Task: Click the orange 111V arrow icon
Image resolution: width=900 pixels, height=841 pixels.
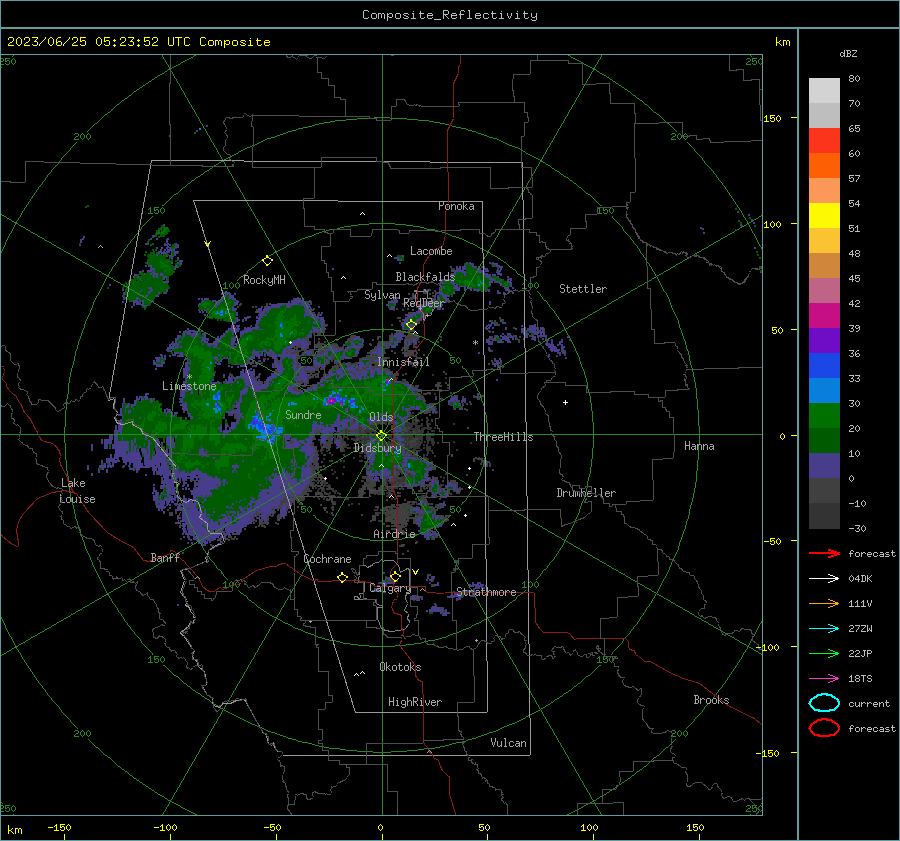Action: tap(824, 603)
